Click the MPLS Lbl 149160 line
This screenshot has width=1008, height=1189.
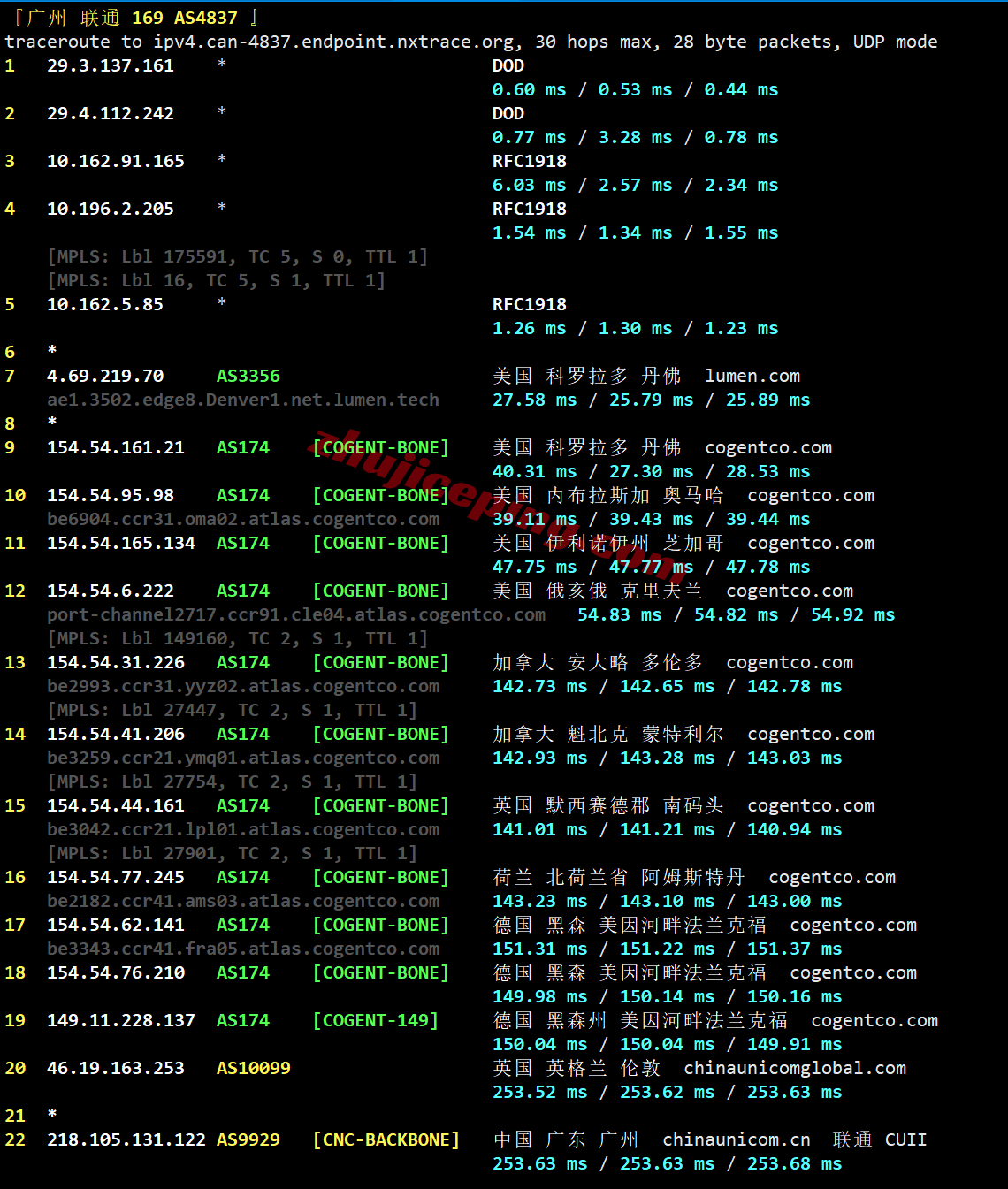(x=238, y=638)
